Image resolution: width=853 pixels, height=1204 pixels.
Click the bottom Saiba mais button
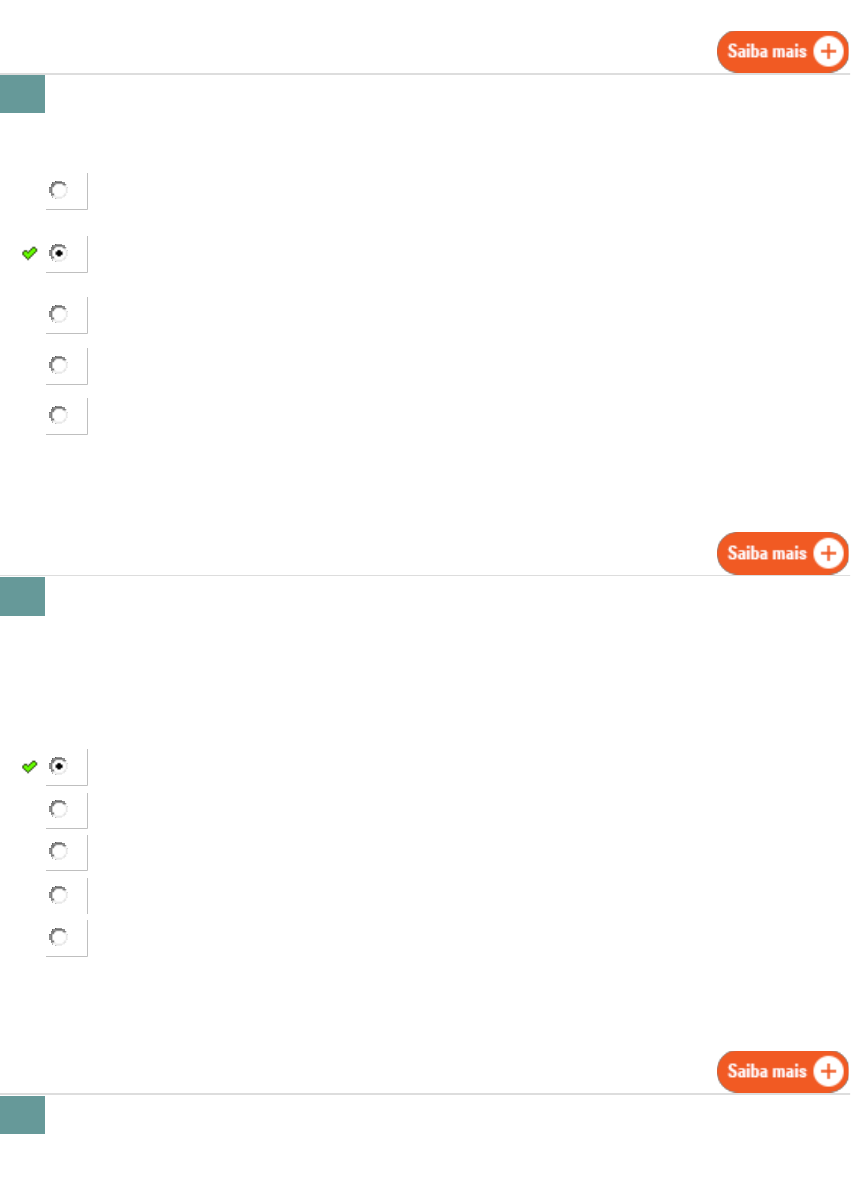click(782, 1072)
